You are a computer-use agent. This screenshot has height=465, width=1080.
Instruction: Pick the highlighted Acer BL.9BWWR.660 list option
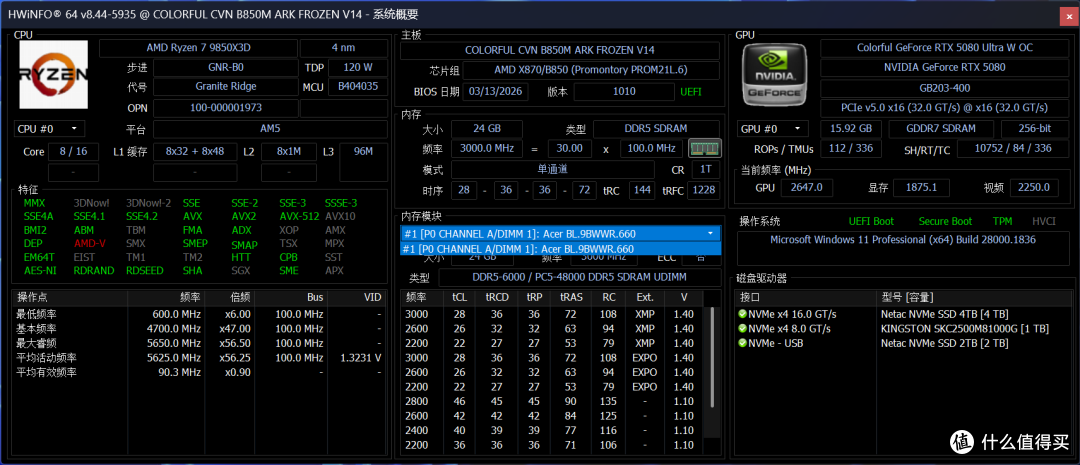pos(560,249)
